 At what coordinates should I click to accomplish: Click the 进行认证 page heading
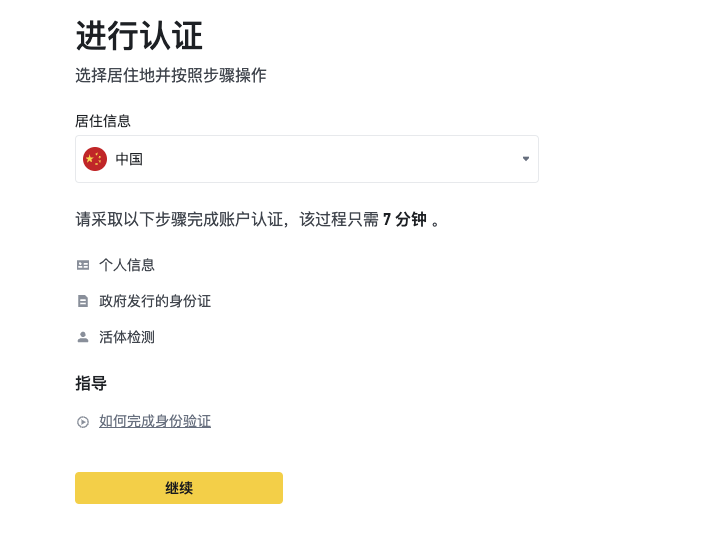point(139,35)
